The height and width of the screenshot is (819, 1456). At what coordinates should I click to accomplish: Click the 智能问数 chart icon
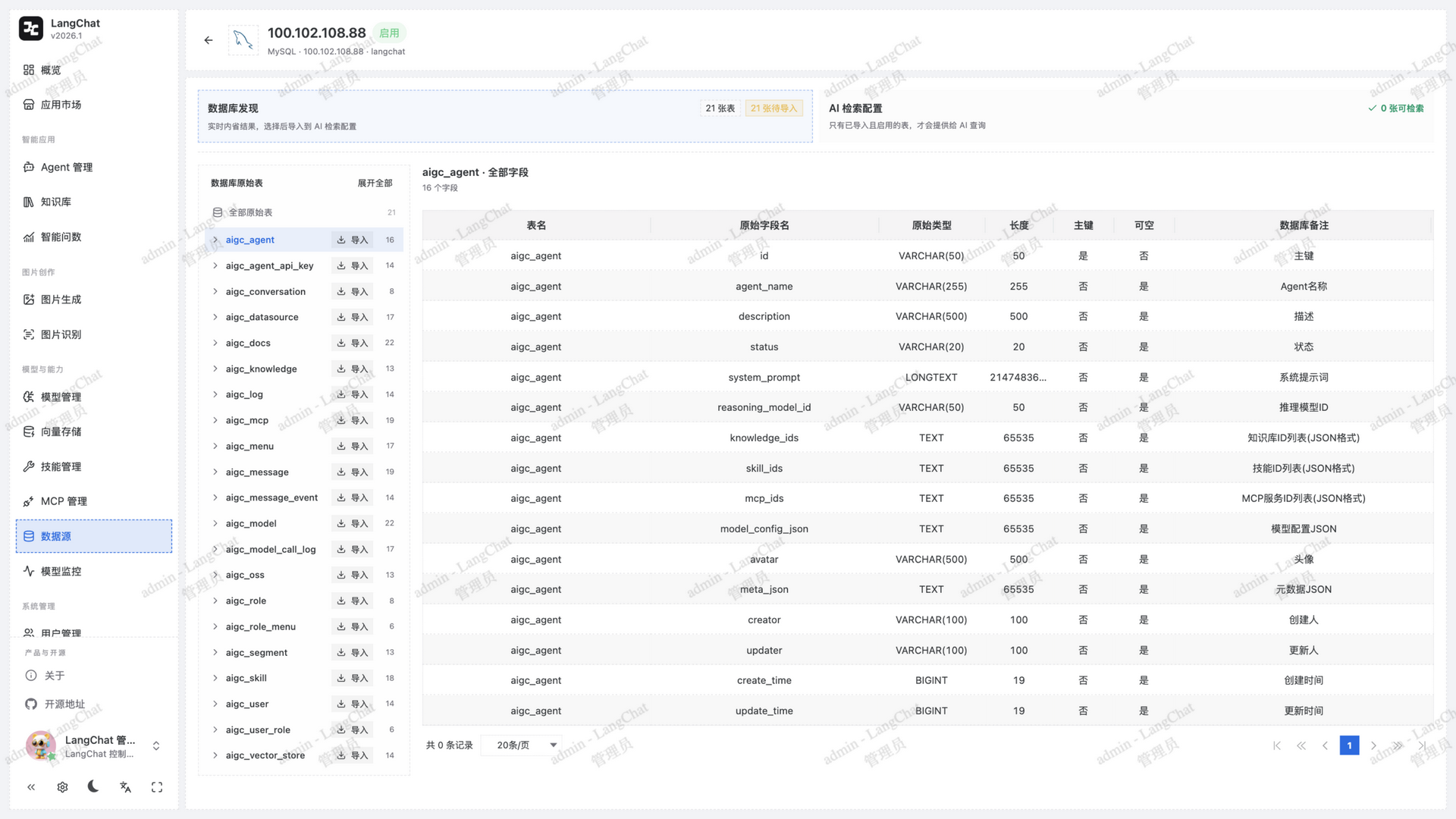[29, 237]
